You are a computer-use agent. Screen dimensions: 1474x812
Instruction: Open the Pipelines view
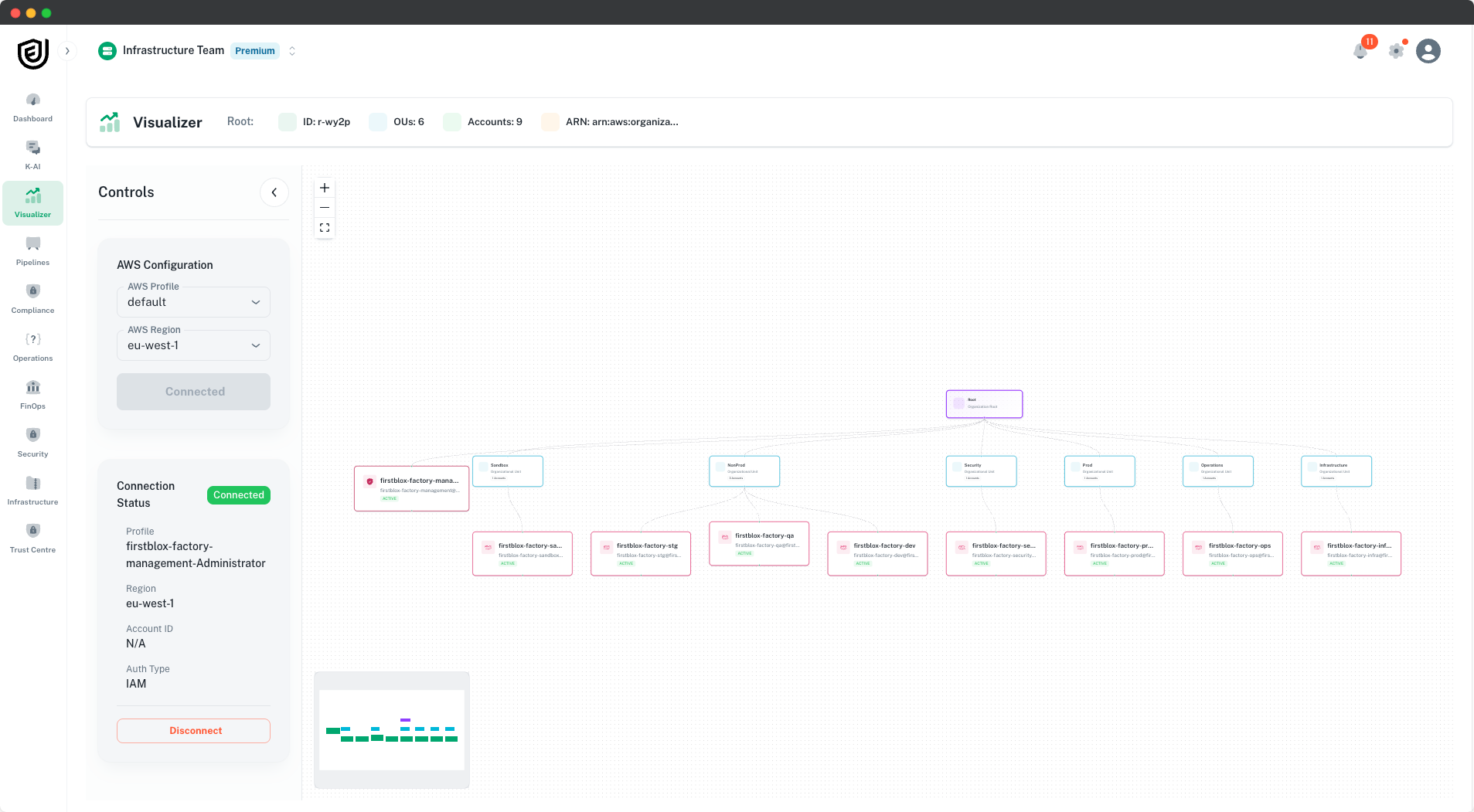point(32,250)
